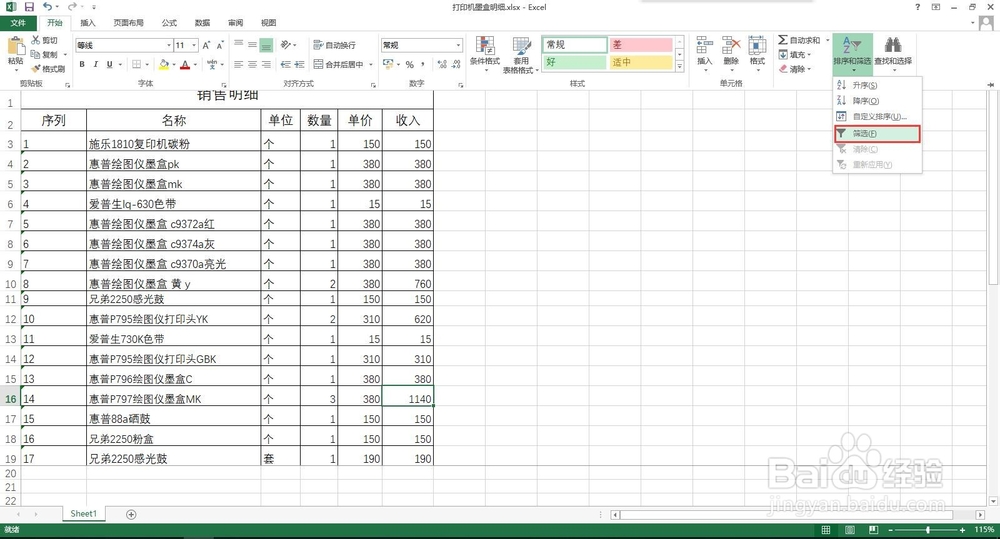Open the font name dropdown 等线
The height and width of the screenshot is (539, 1000).
[x=169, y=45]
